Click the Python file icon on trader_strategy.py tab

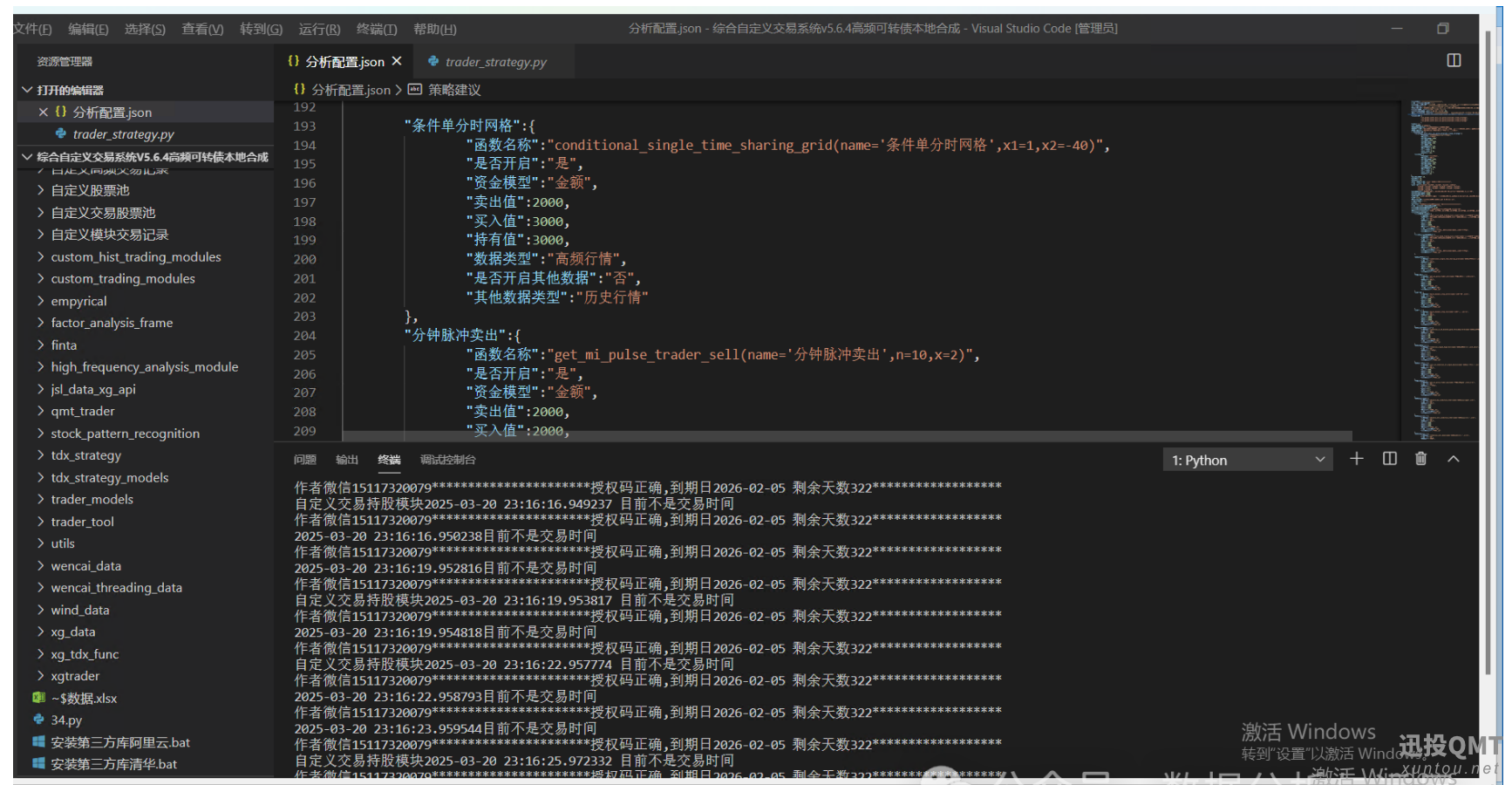[x=433, y=61]
